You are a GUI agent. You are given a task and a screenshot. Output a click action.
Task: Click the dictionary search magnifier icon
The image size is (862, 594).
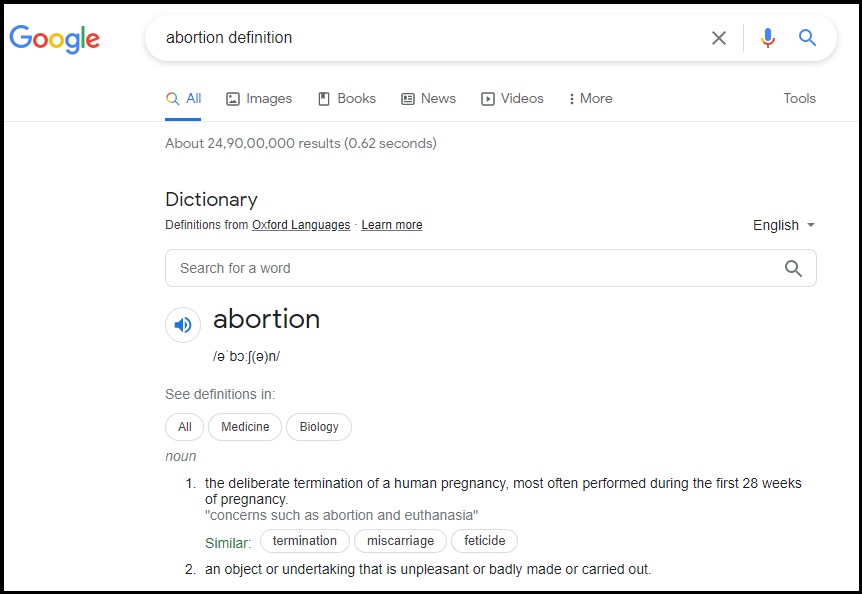click(x=793, y=268)
